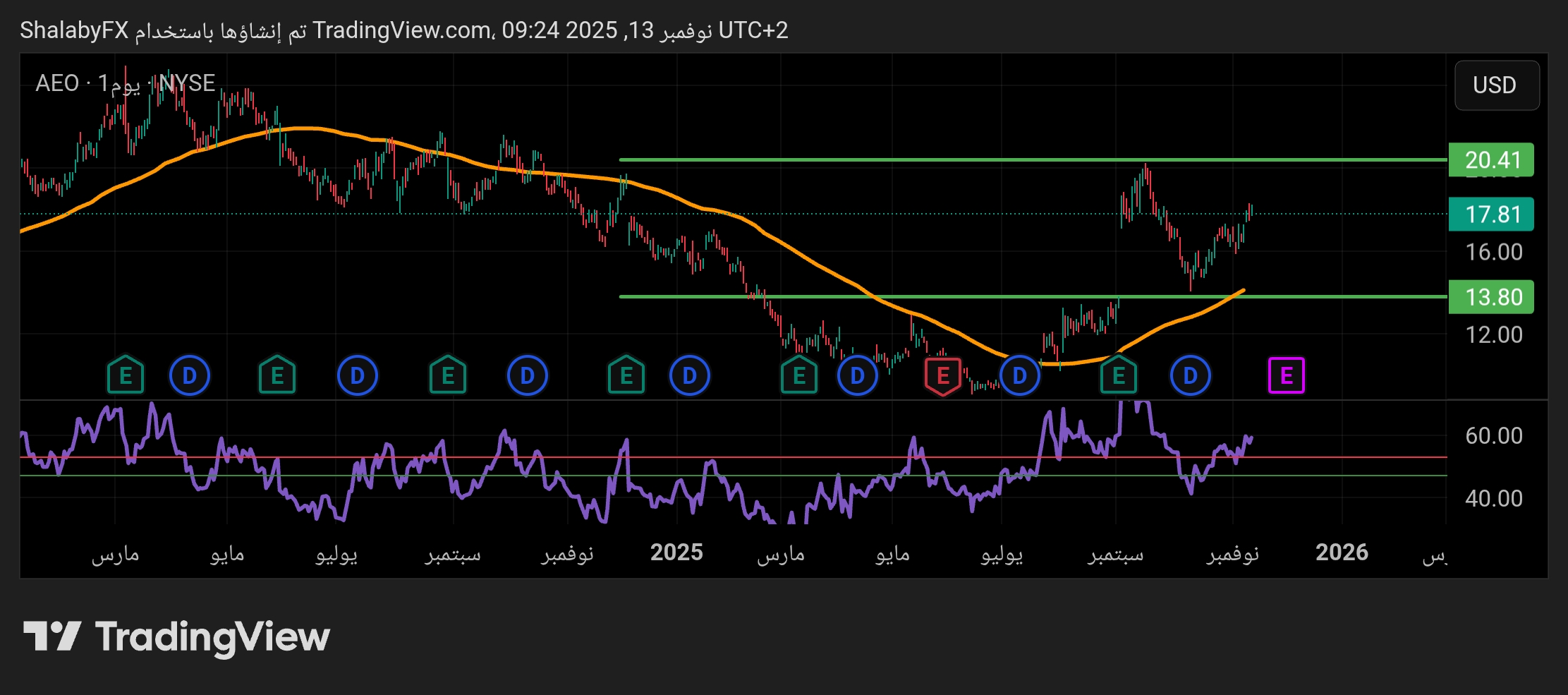Click the 17.81 current price label
The height and width of the screenshot is (695, 1568).
pyautogui.click(x=1491, y=214)
